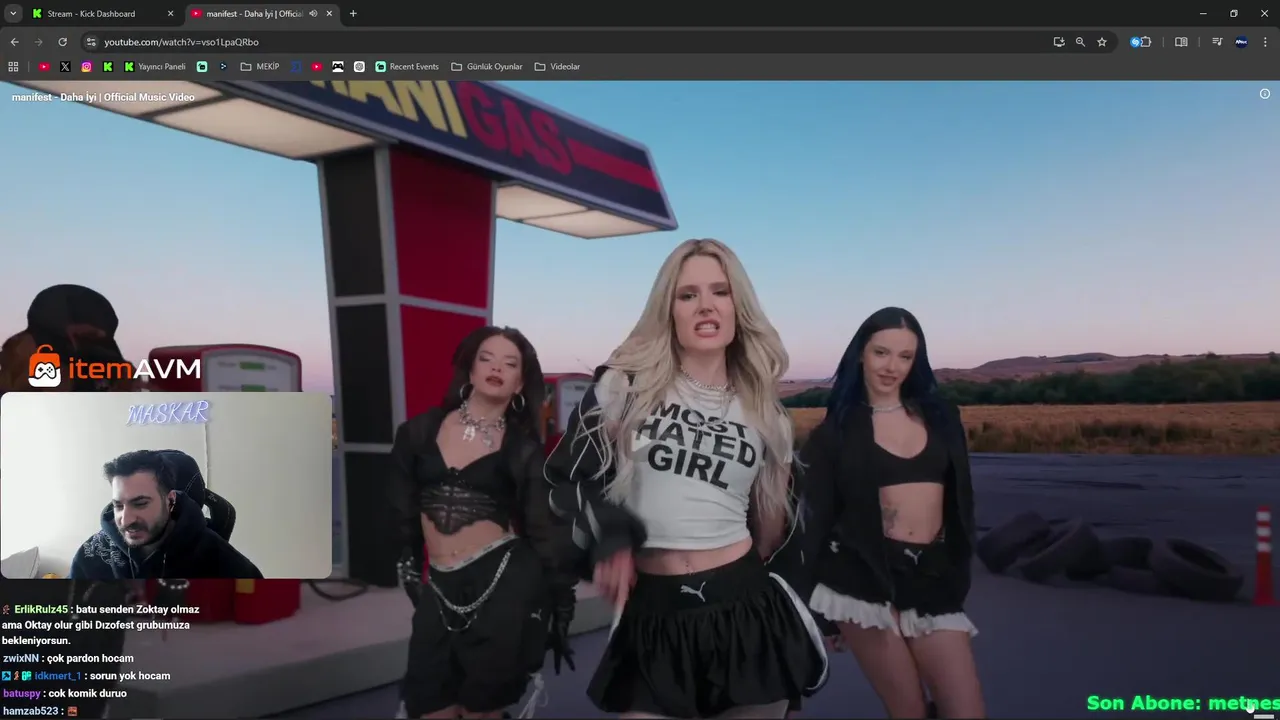1280x720 pixels.
Task: Open the teal-icon bookmark after Yayıncı Paneli
Action: [202, 66]
